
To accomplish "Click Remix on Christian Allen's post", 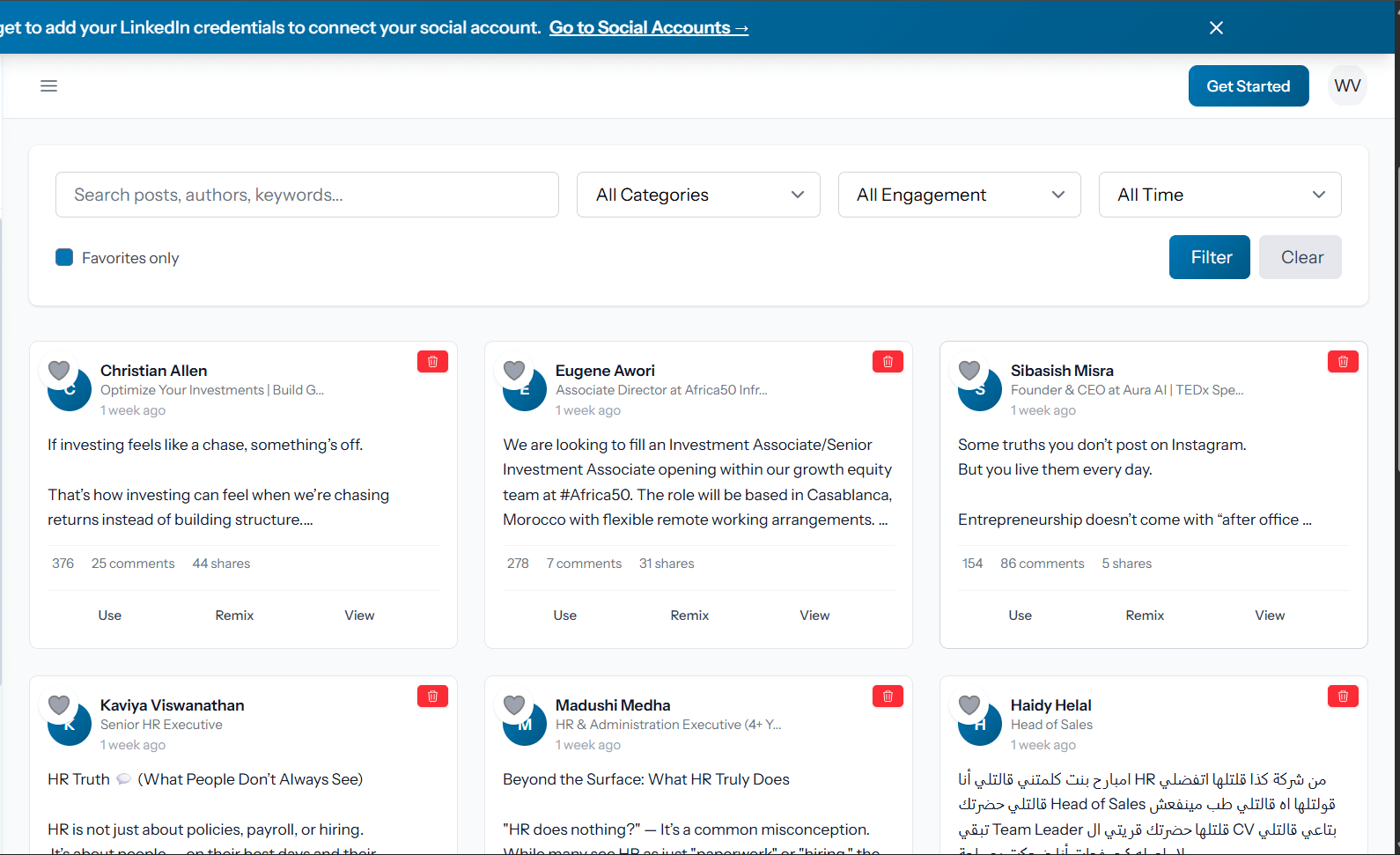I will point(234,615).
